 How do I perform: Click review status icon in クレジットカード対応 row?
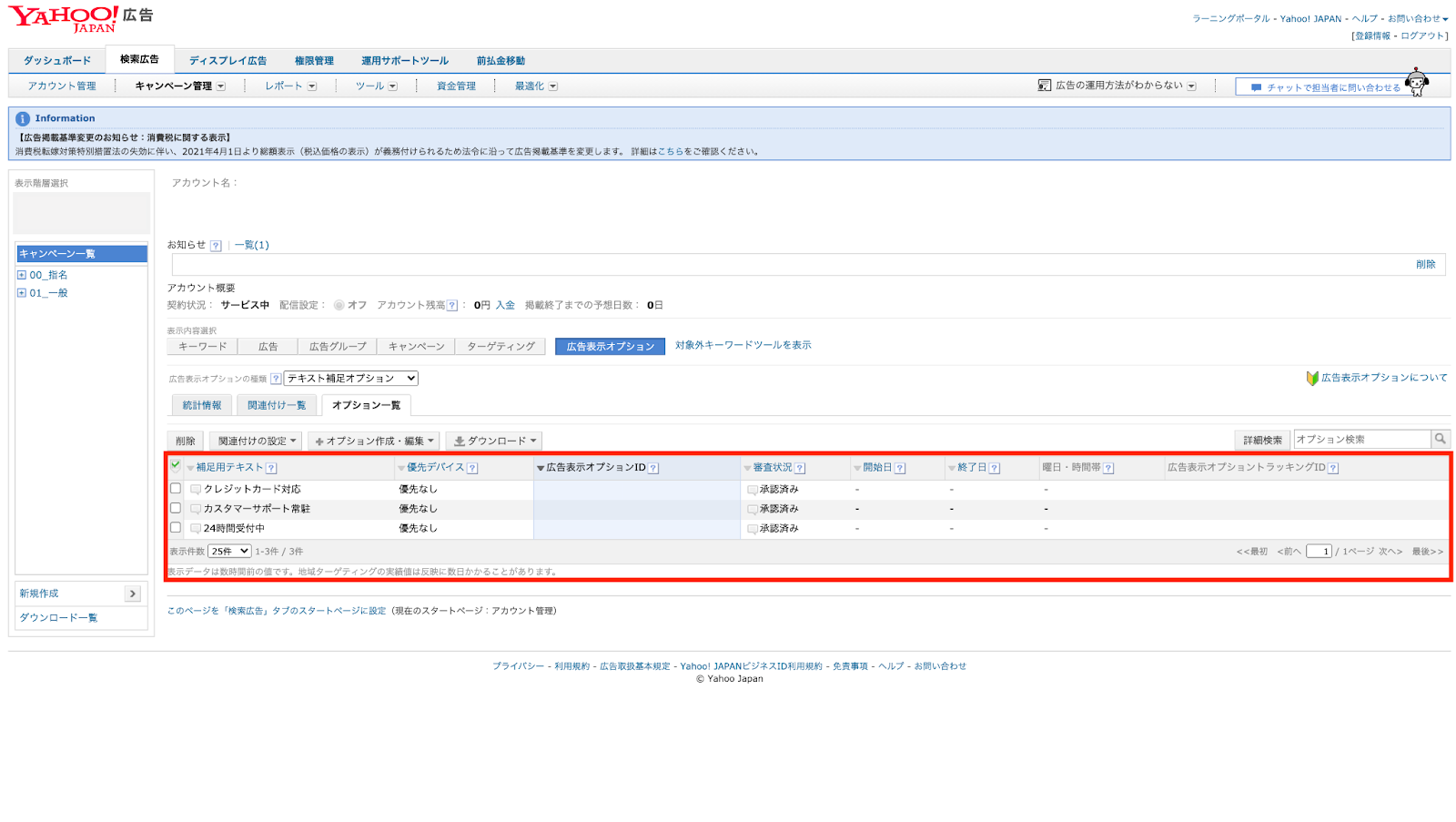pyautogui.click(x=753, y=490)
